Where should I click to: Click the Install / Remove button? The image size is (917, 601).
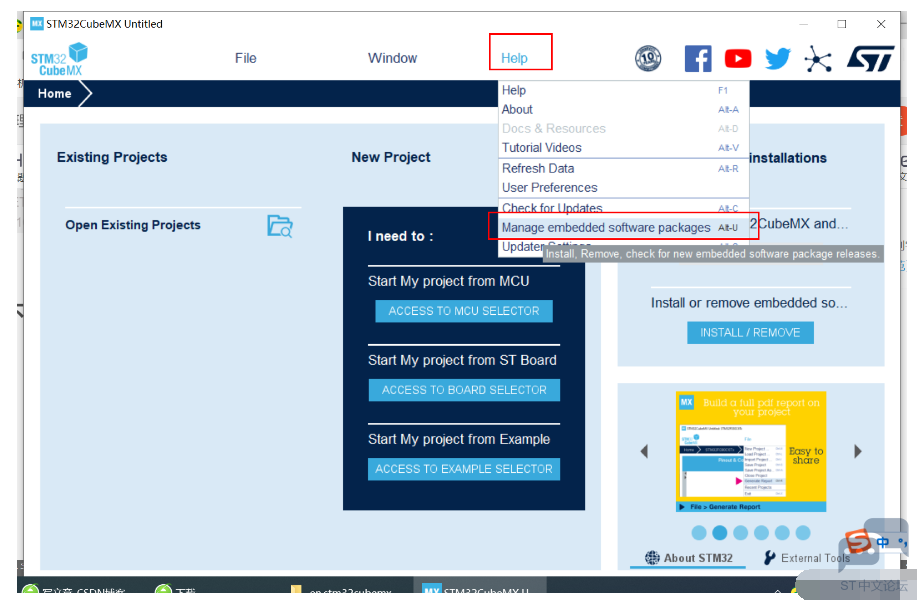coord(750,333)
